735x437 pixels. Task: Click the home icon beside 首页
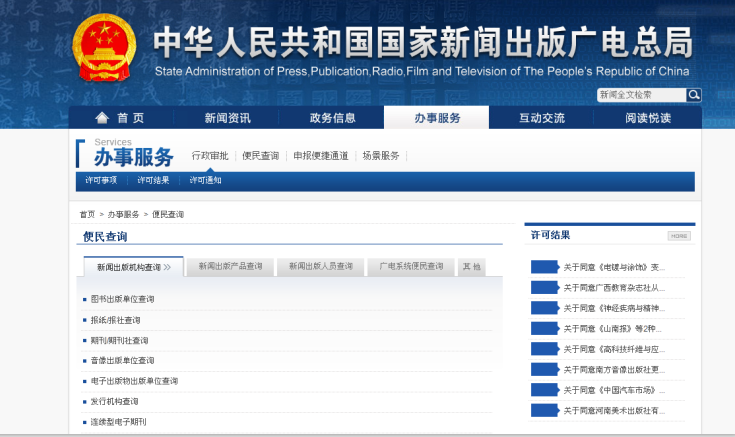click(x=102, y=118)
